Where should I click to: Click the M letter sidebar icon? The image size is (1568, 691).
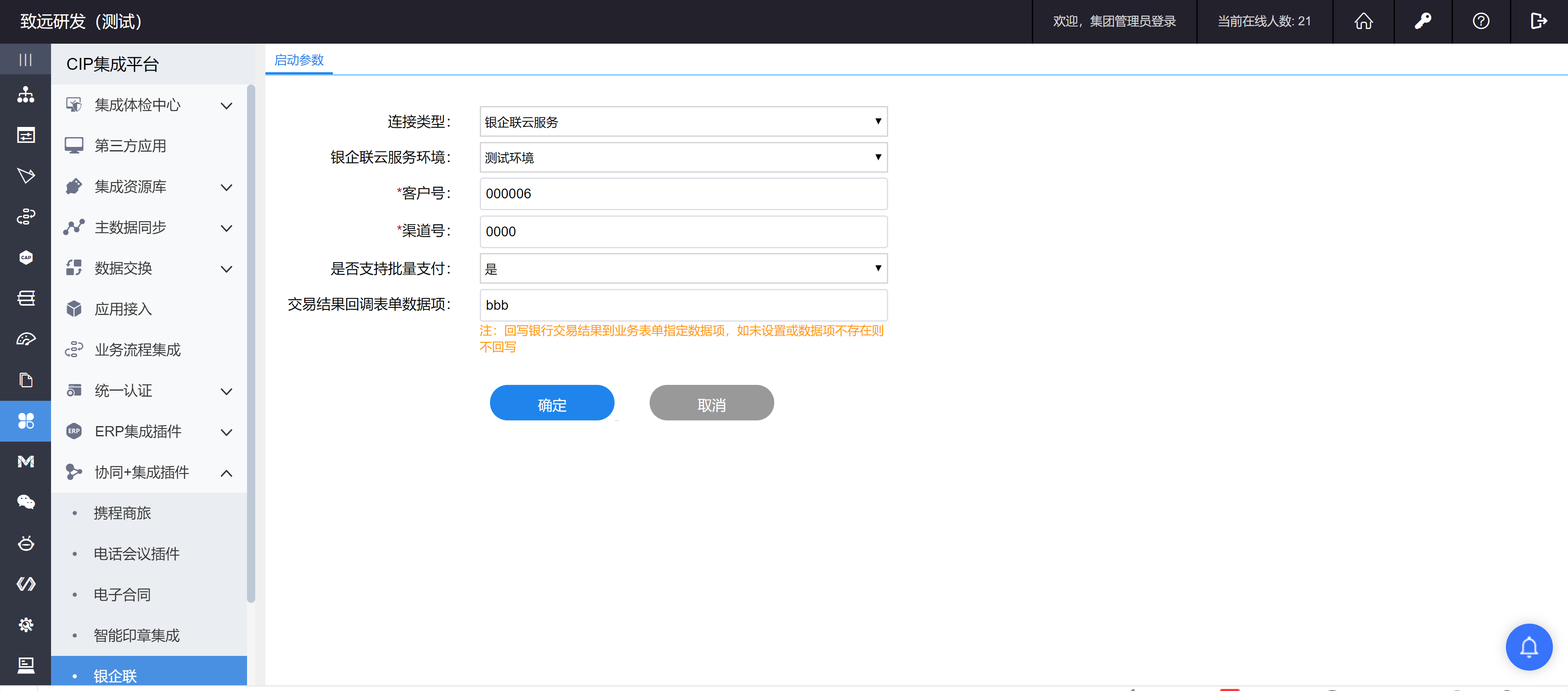point(26,462)
